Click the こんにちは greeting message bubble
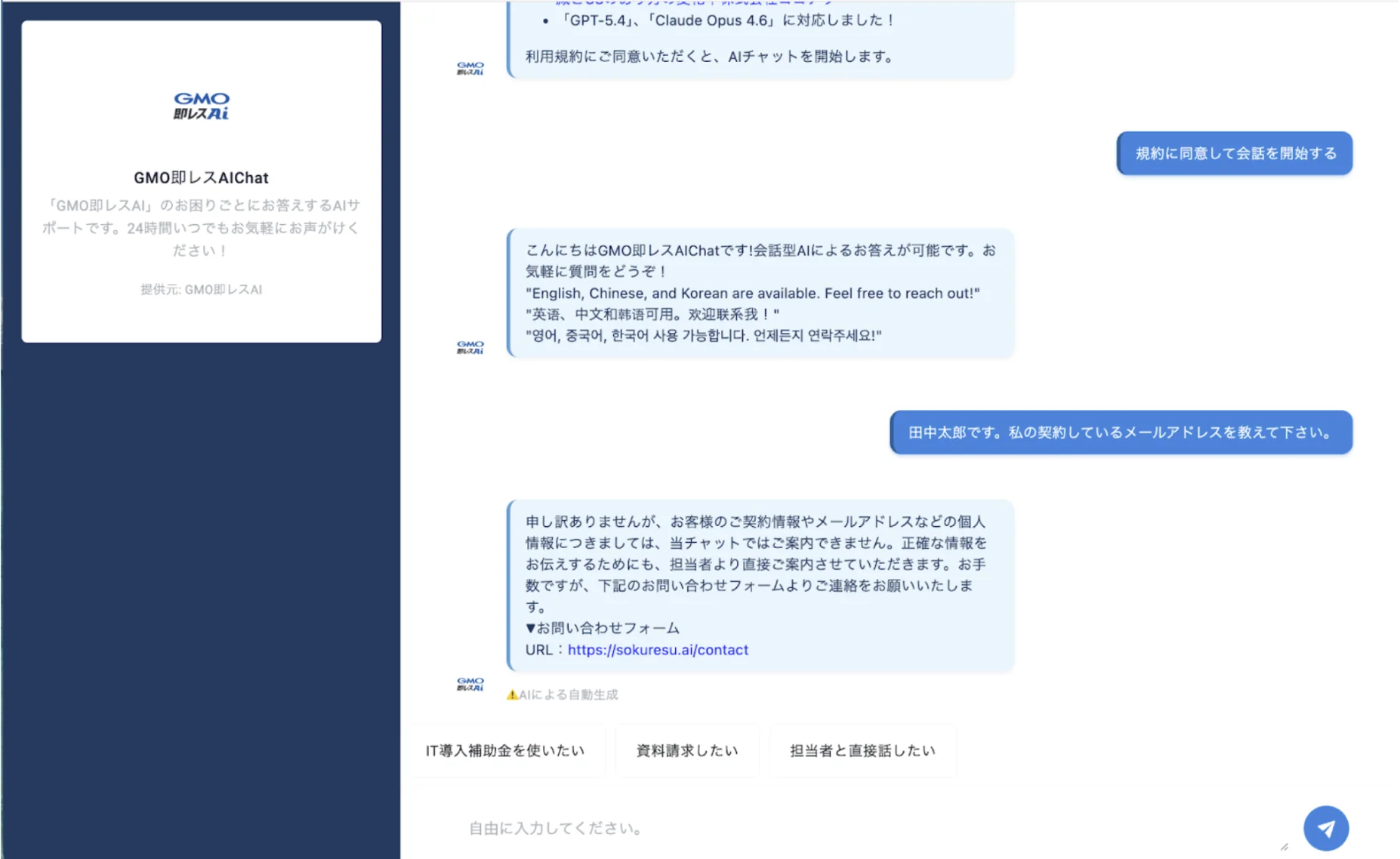 tap(760, 293)
